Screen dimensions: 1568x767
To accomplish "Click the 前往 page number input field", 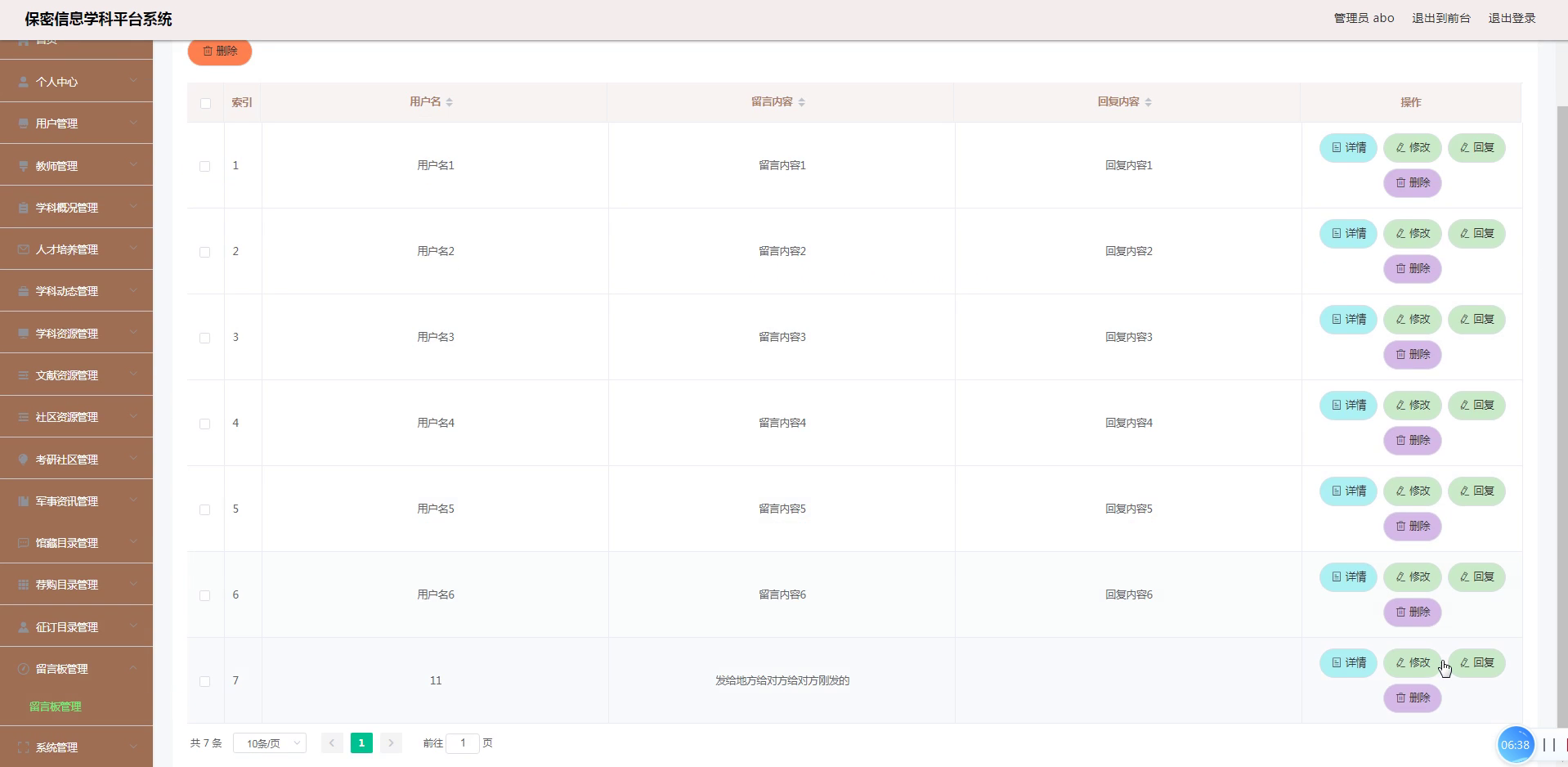I will click(x=463, y=743).
